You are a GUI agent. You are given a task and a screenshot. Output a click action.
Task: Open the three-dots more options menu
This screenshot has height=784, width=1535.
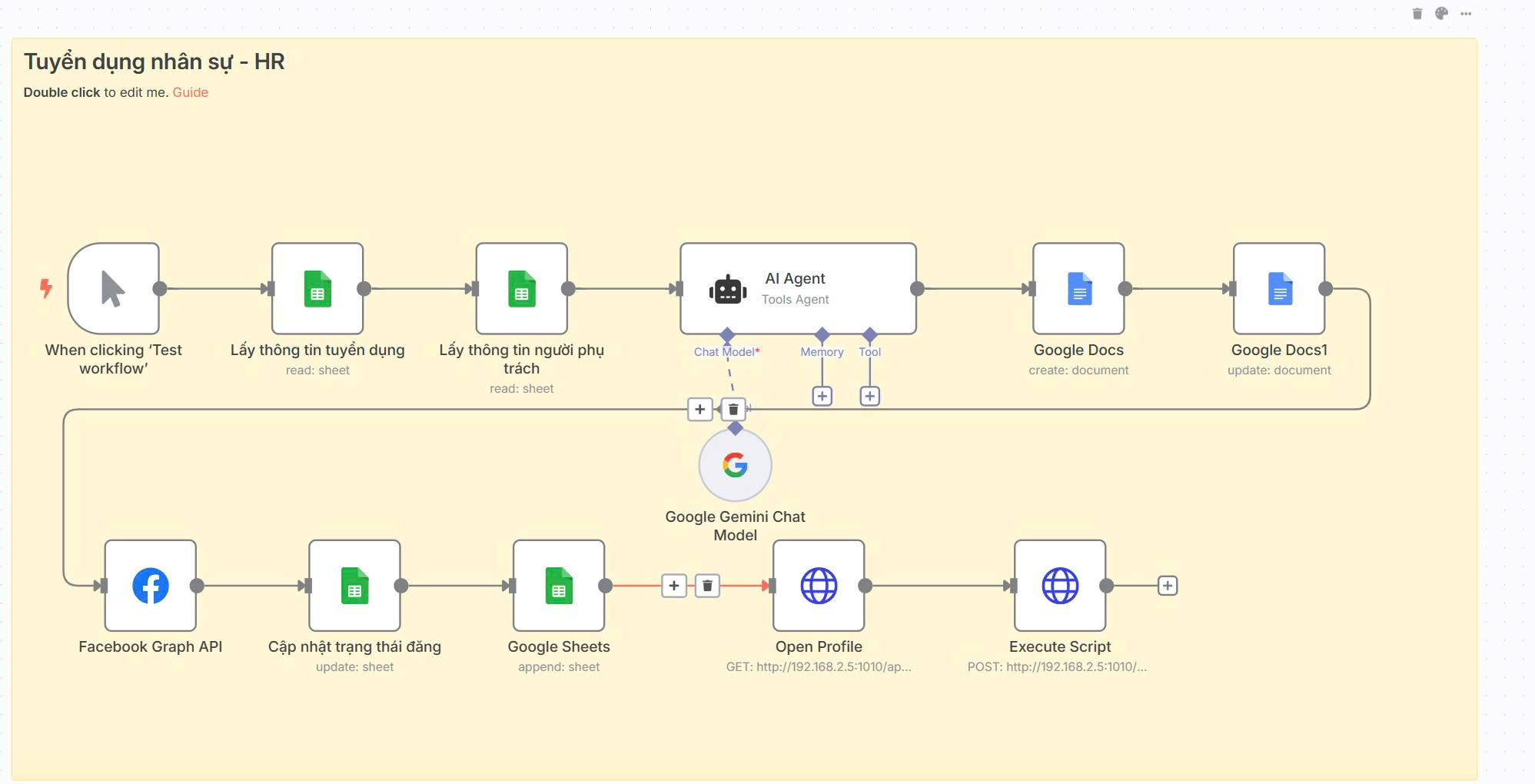(1467, 14)
